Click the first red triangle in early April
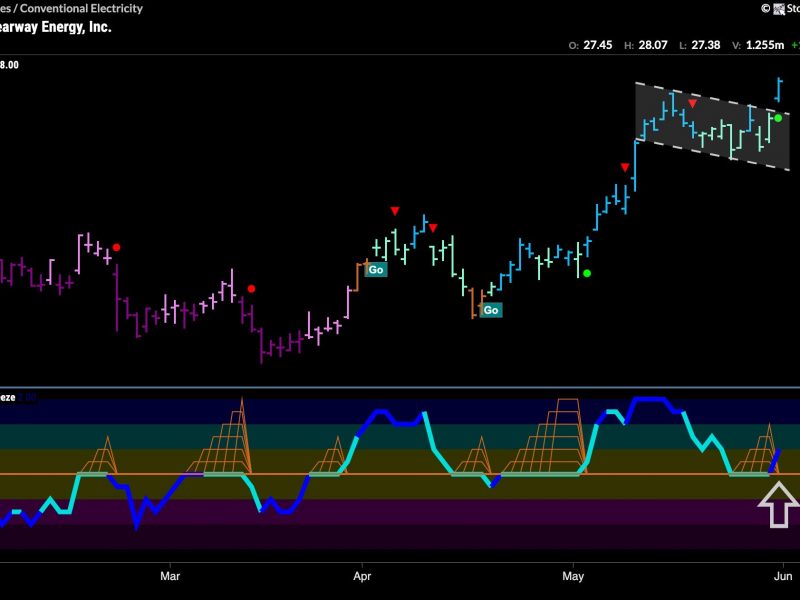 395,211
